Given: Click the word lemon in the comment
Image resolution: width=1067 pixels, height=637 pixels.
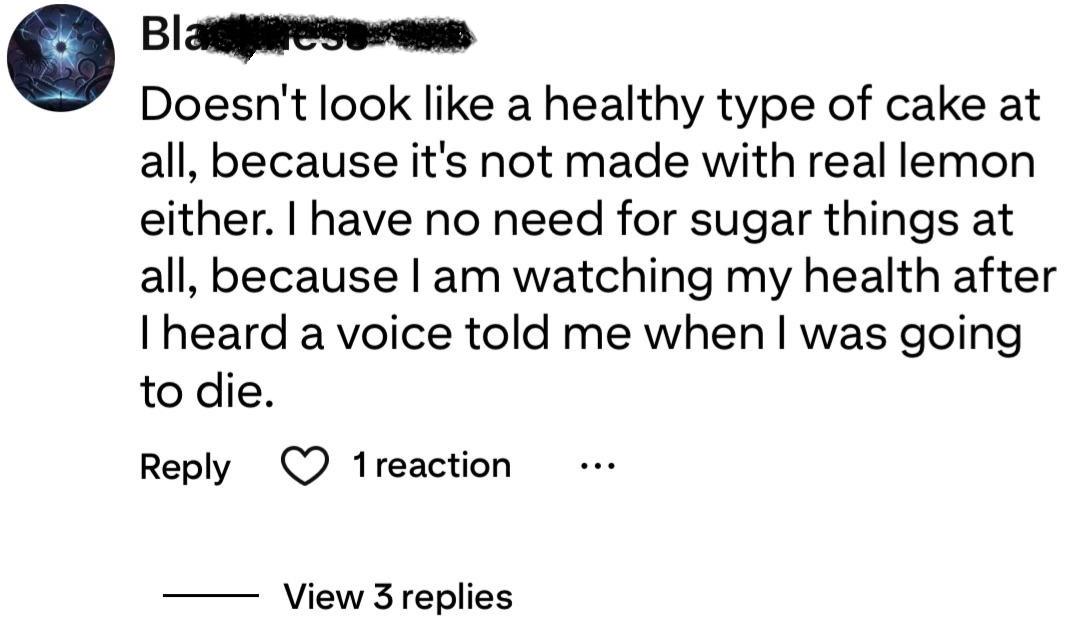Looking at the screenshot, I should [975, 162].
